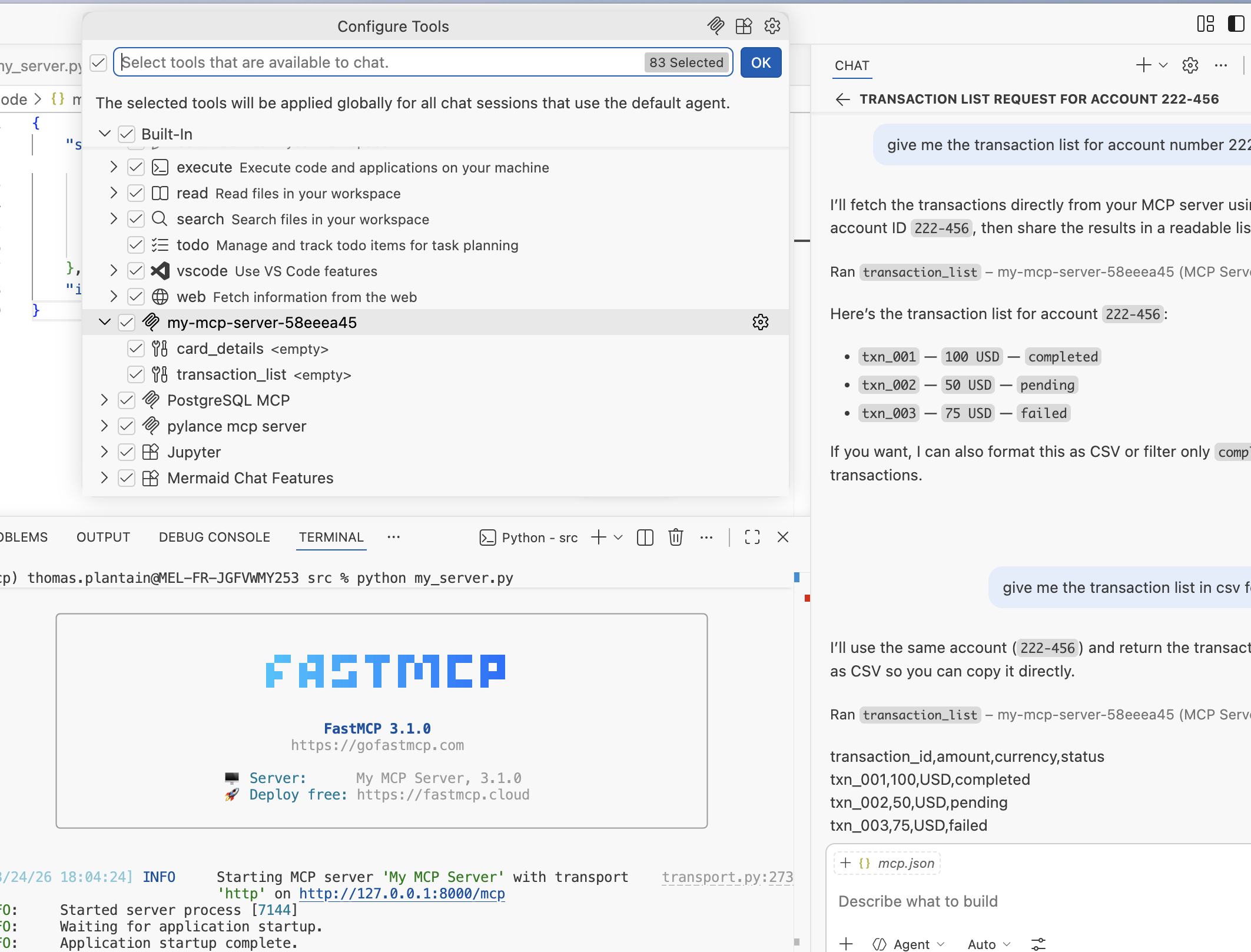Click the vscode tool logo icon

(x=160, y=271)
